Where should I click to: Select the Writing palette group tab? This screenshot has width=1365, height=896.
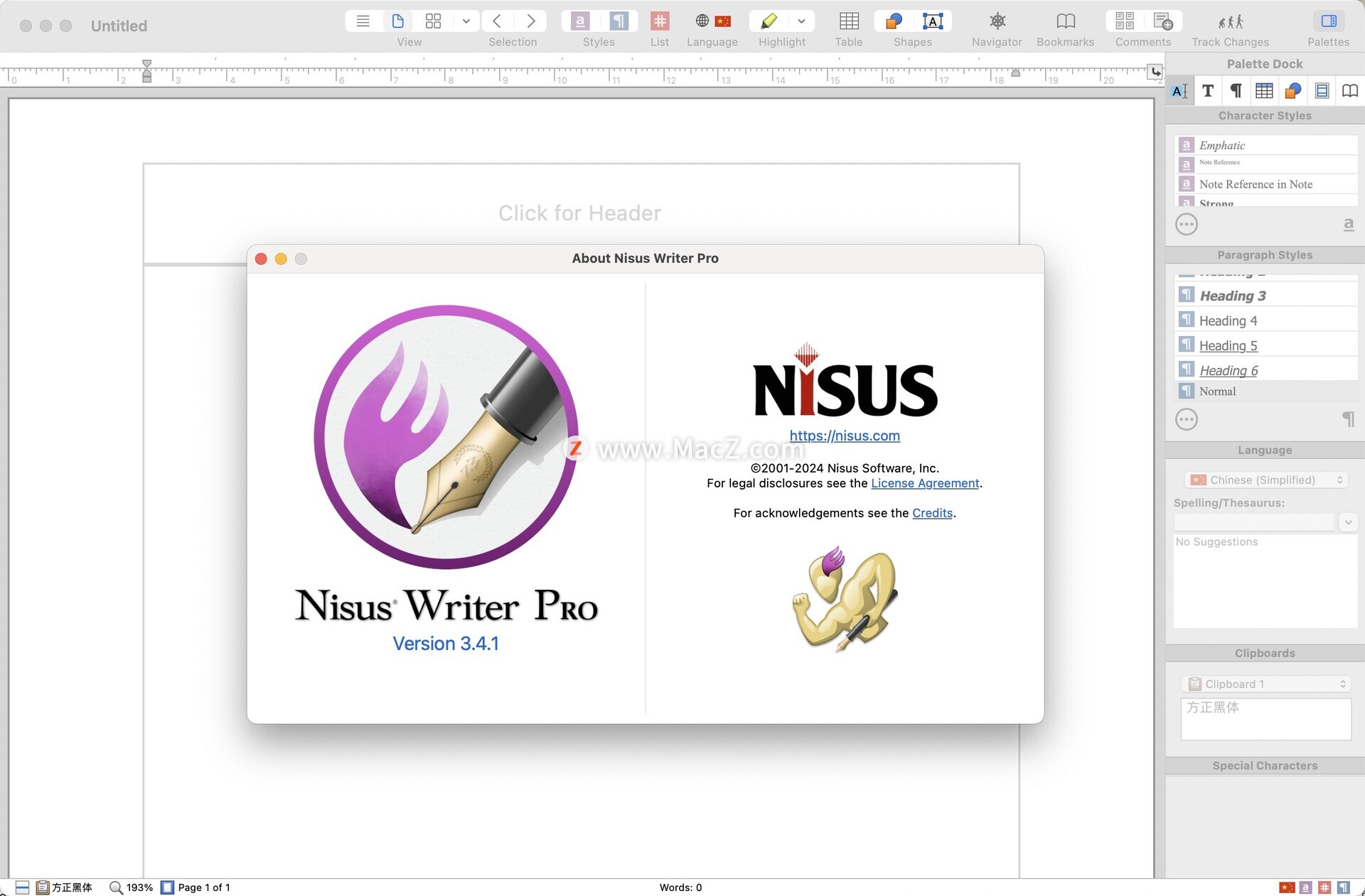tap(1179, 90)
